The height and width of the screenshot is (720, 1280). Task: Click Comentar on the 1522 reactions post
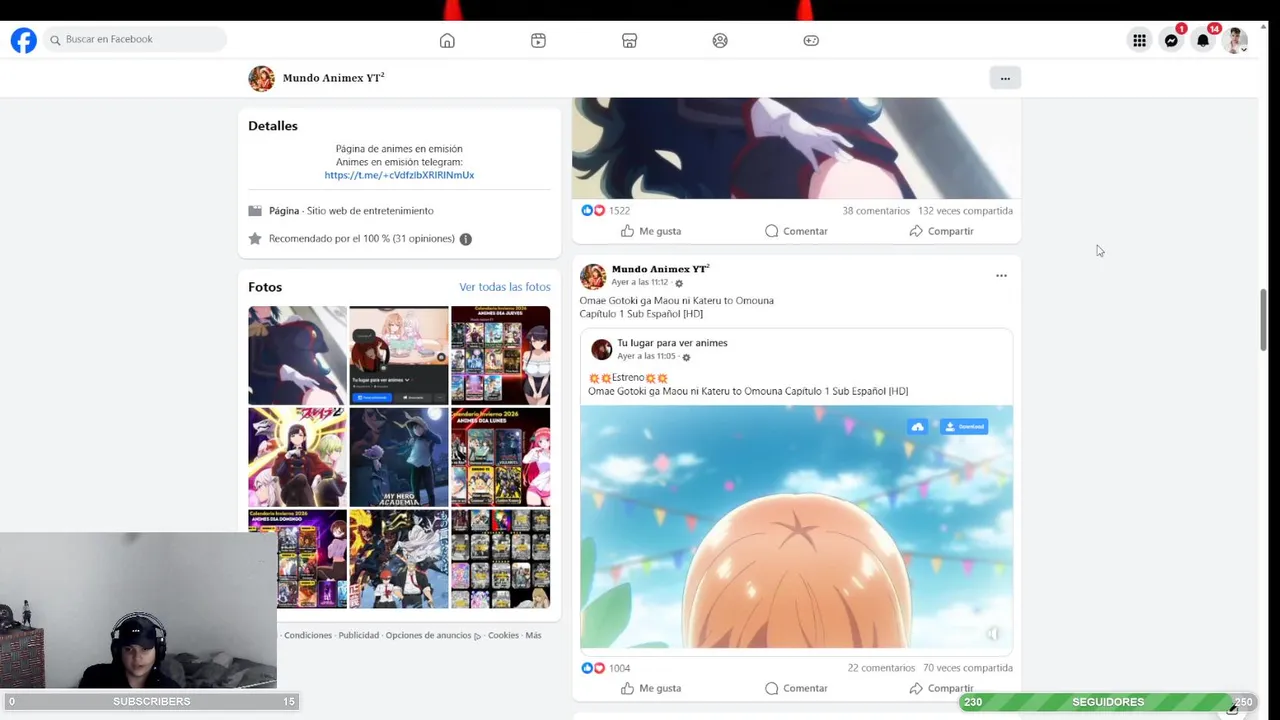(x=796, y=231)
